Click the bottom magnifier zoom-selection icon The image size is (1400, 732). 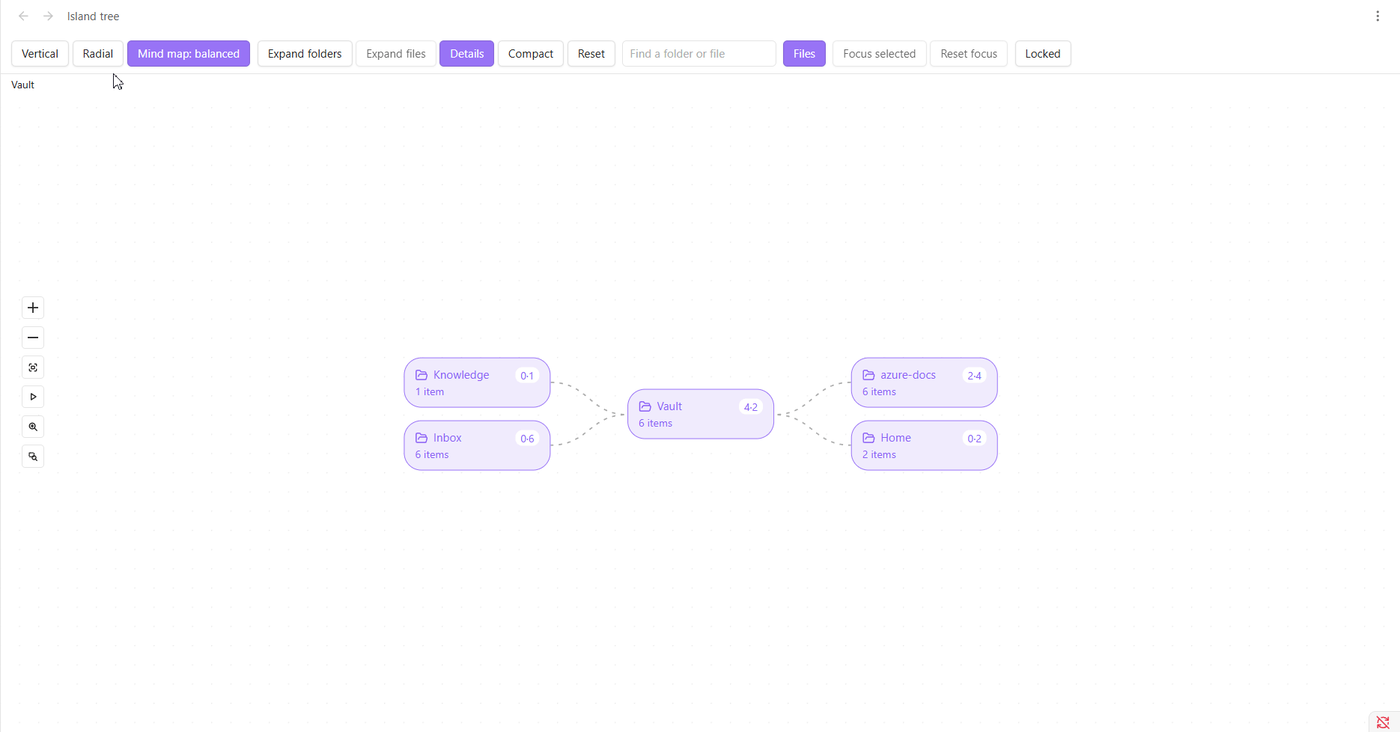pos(33,457)
